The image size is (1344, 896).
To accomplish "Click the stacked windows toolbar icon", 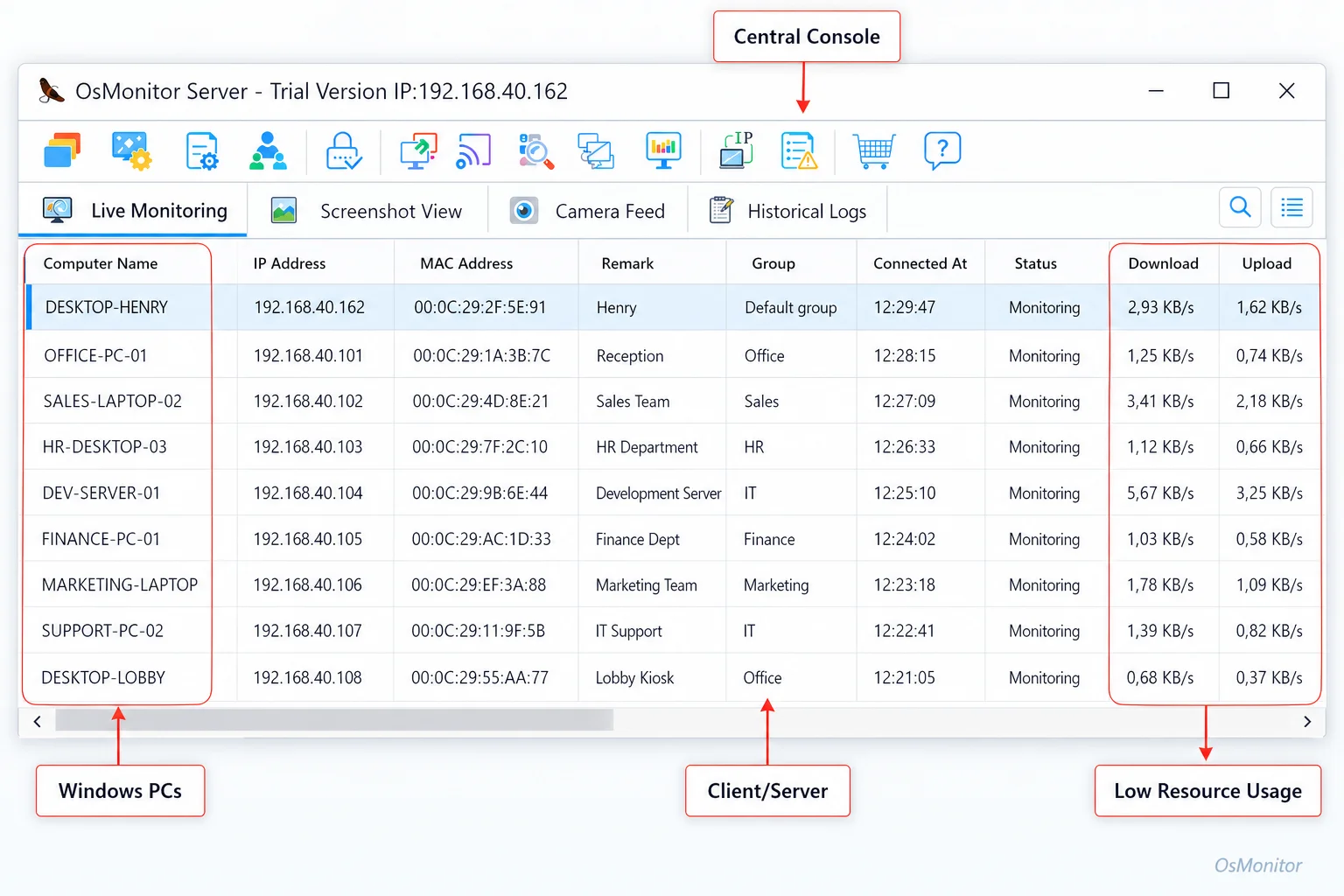I will point(62,150).
